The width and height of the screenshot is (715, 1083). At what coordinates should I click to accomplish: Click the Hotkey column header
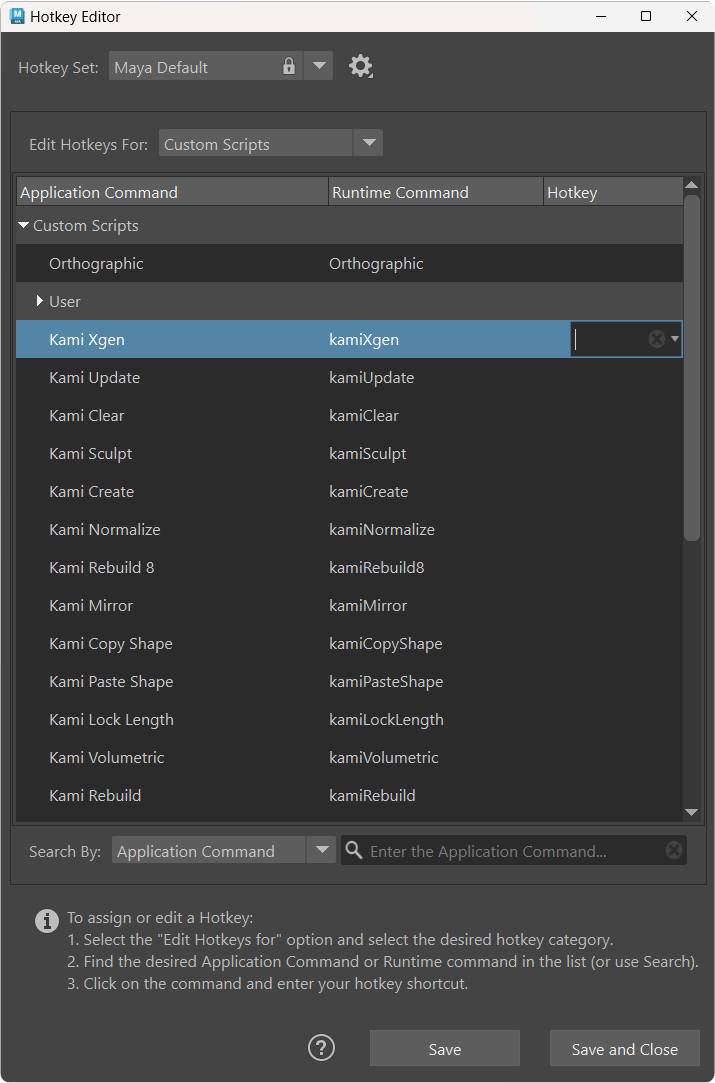coord(613,191)
